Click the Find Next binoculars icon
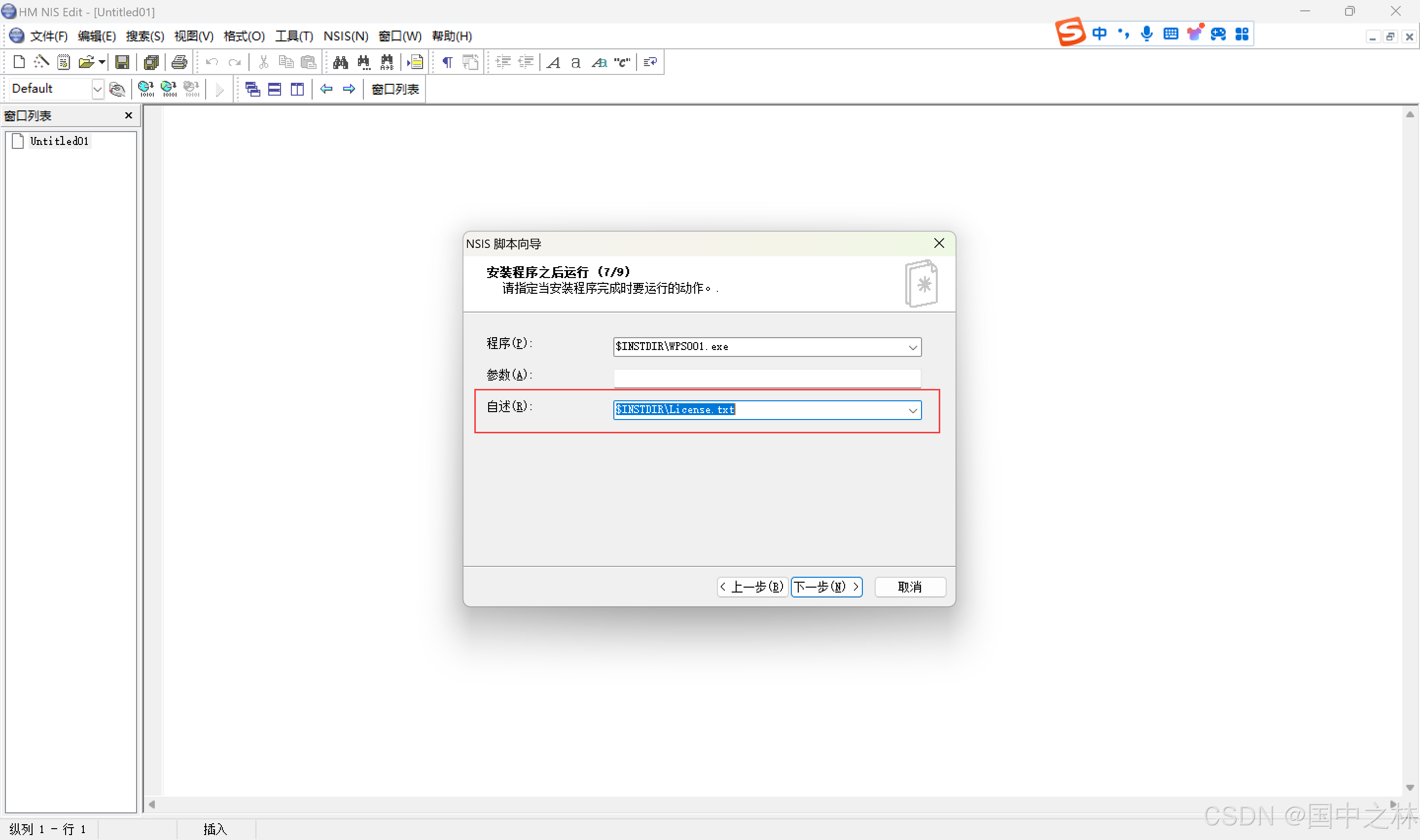Image resolution: width=1420 pixels, height=840 pixels. click(x=363, y=62)
